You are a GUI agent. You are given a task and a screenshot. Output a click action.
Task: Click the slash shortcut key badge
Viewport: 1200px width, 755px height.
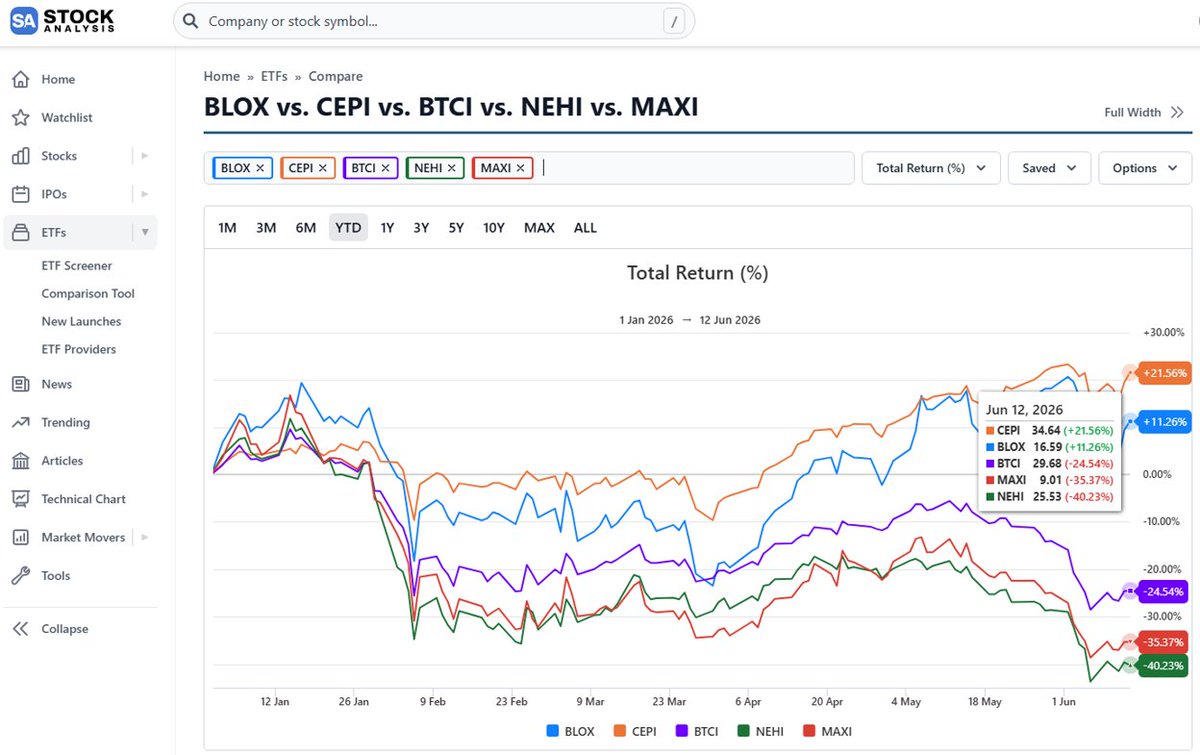click(x=674, y=21)
